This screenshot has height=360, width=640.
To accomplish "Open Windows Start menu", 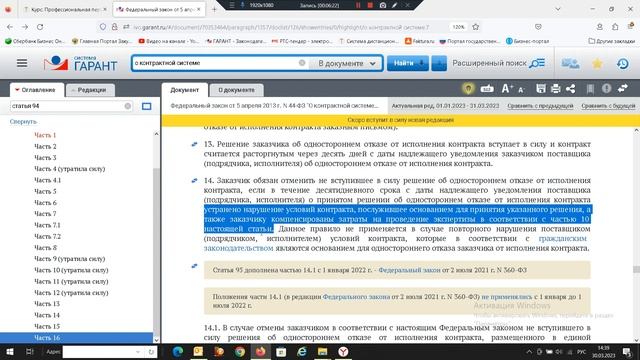I will pyautogui.click(x=9, y=351).
